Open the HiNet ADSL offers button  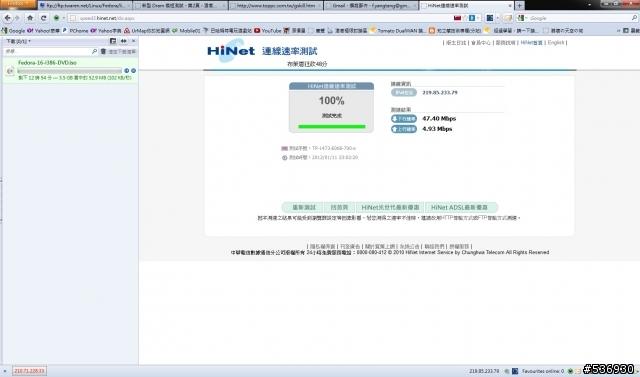coord(461,207)
